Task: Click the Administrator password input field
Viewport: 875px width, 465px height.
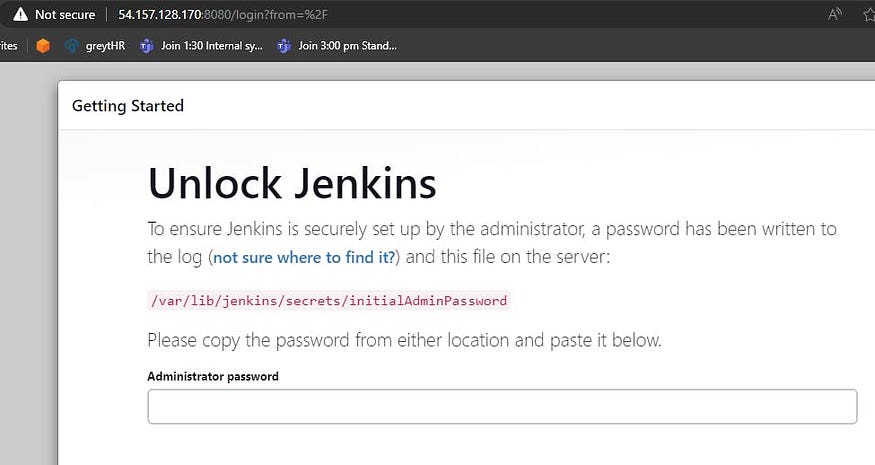Action: coord(502,406)
